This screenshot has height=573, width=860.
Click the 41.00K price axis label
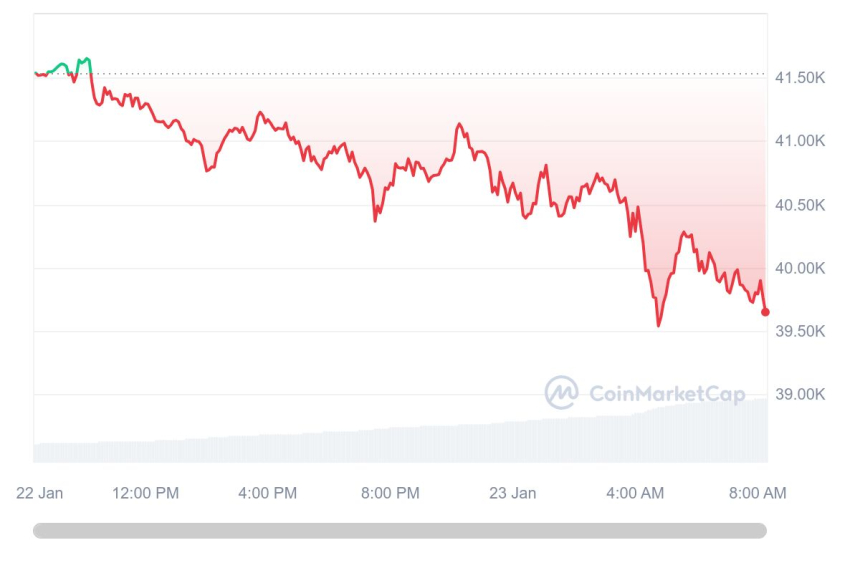tap(799, 141)
